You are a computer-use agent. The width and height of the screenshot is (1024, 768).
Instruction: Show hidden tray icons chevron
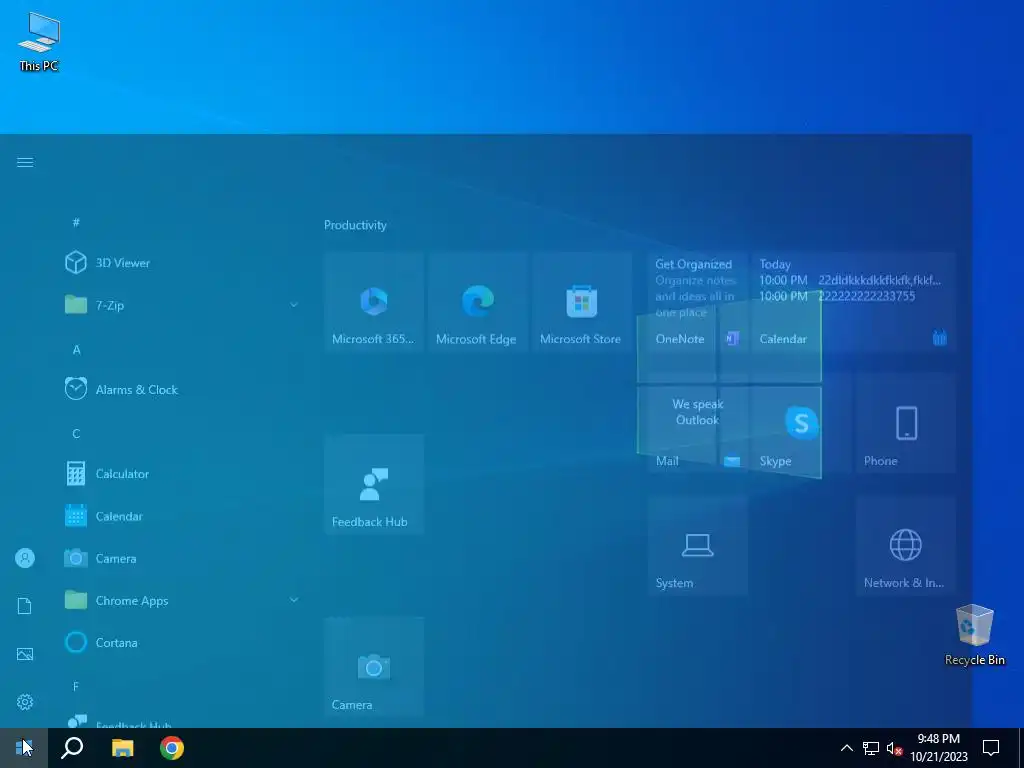pyautogui.click(x=846, y=748)
